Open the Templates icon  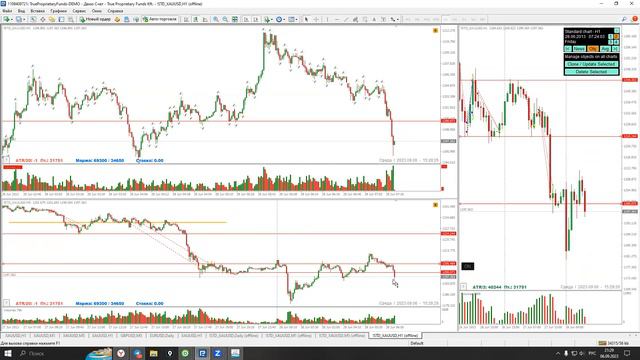point(291,19)
